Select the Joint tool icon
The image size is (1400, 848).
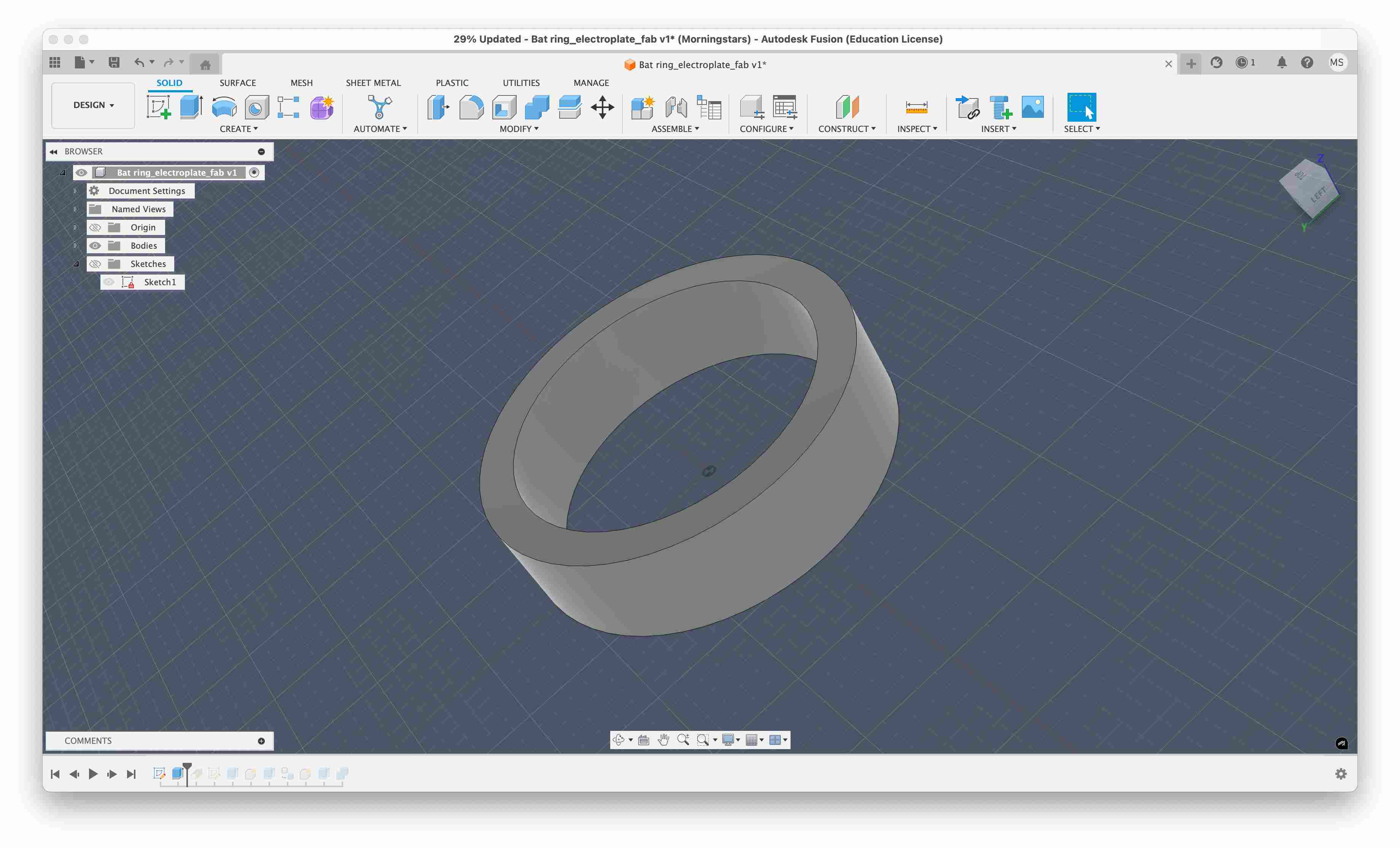[676, 107]
